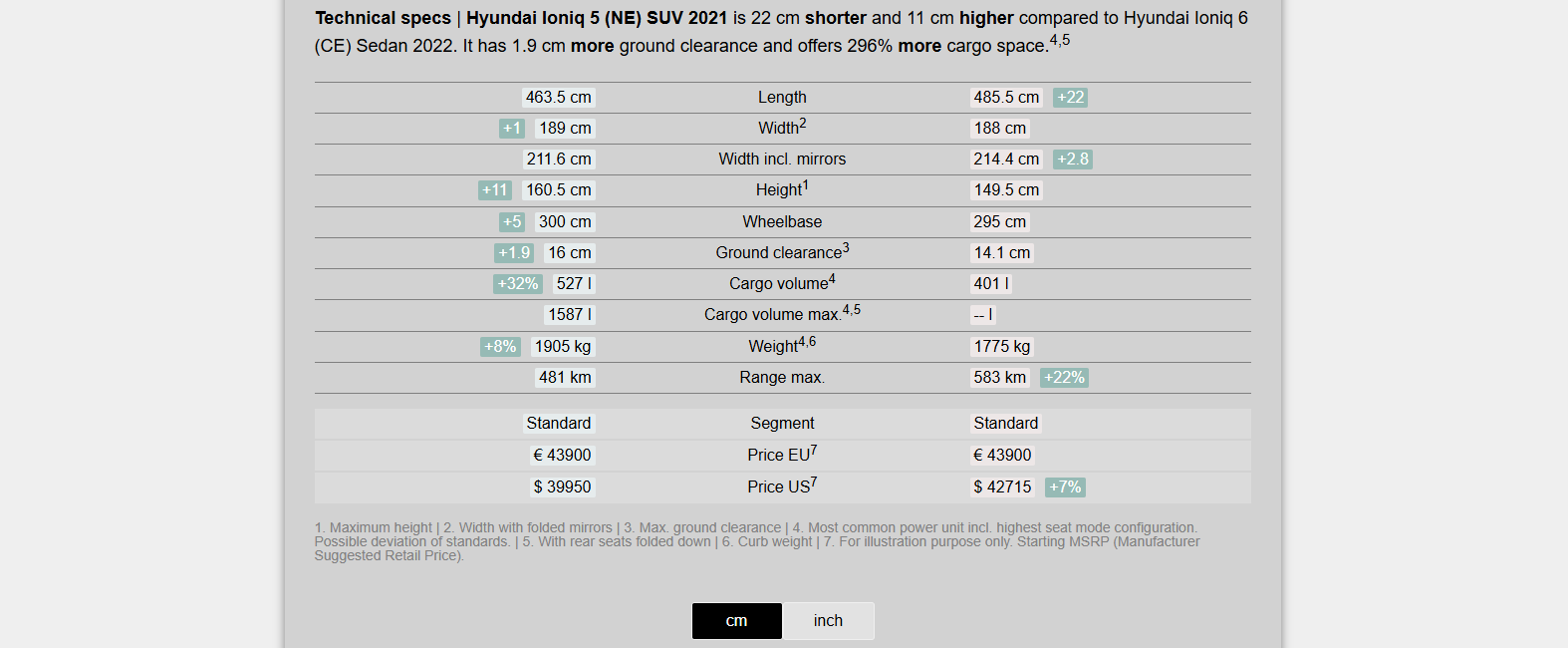The image size is (1568, 648).
Task: Click the 583 km range value
Action: [999, 378]
